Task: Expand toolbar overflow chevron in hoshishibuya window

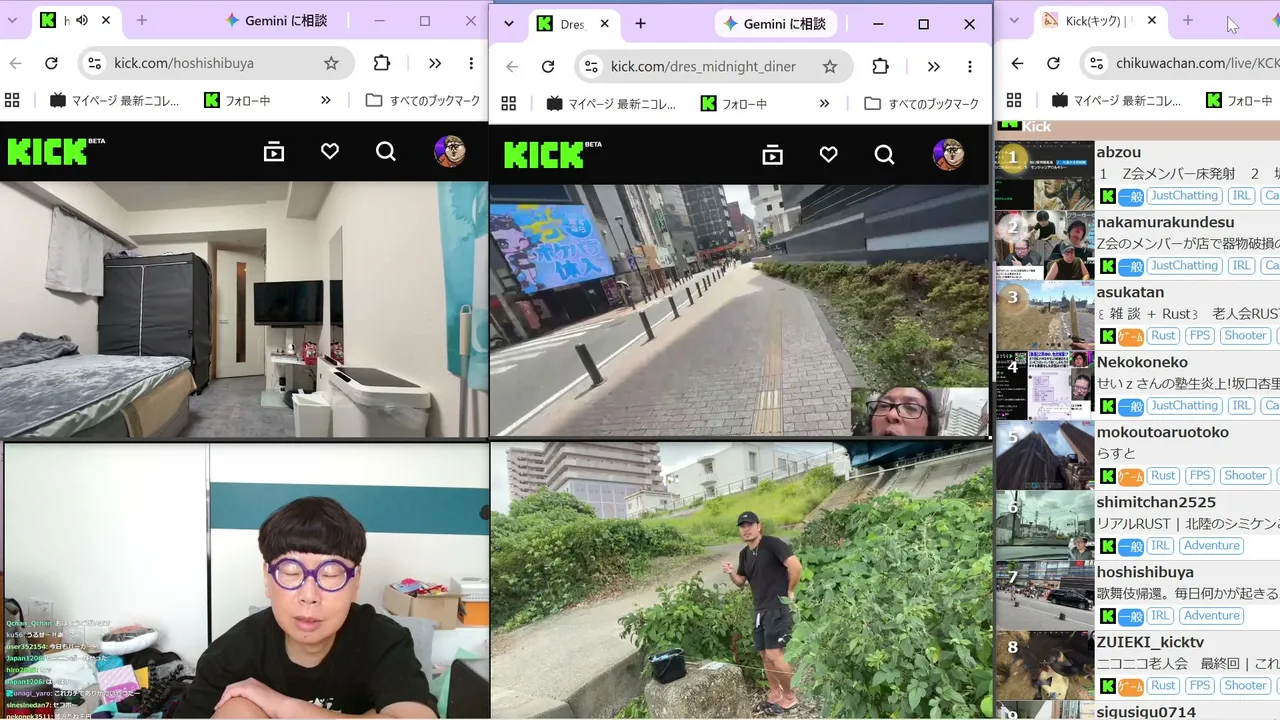Action: pos(435,63)
